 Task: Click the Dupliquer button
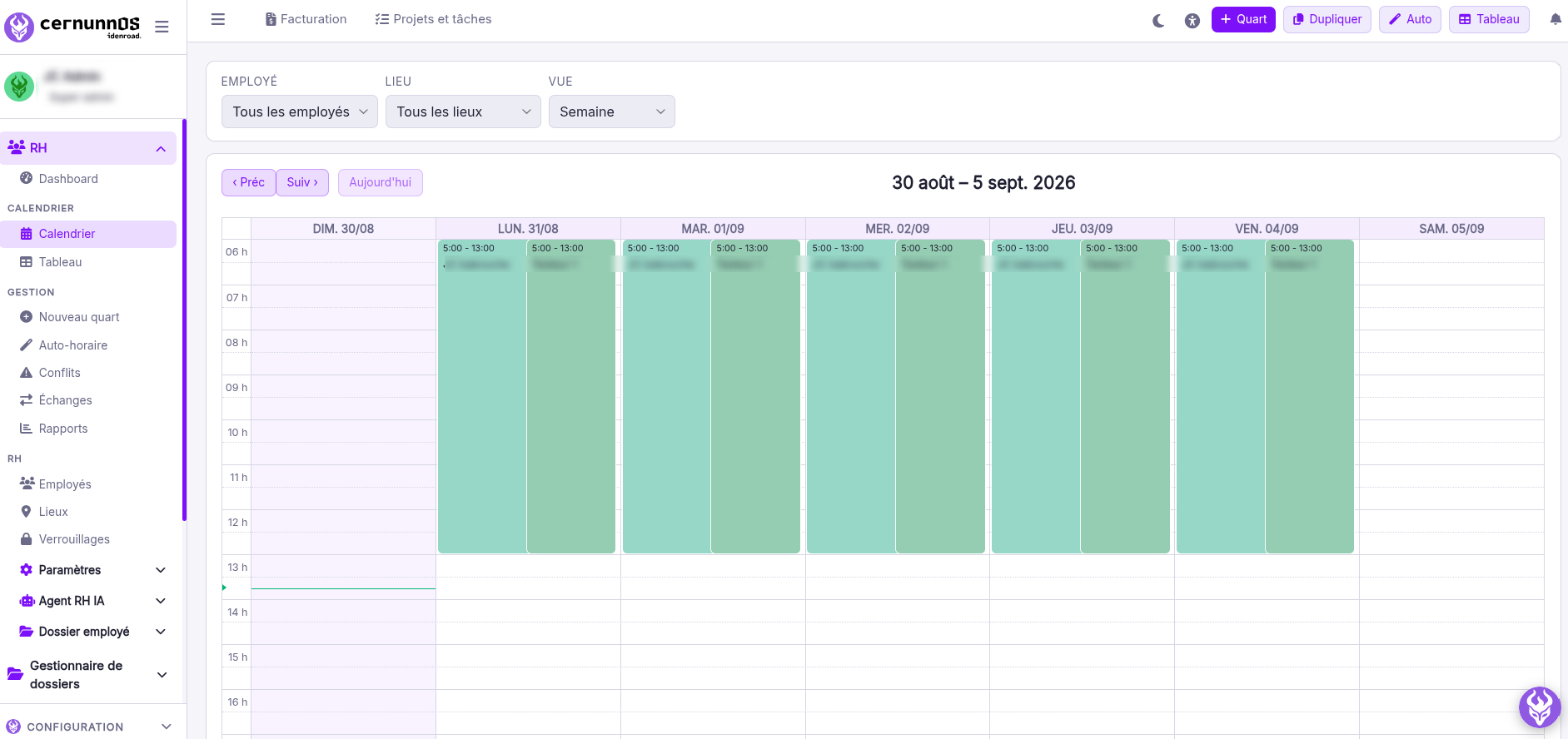[1327, 19]
